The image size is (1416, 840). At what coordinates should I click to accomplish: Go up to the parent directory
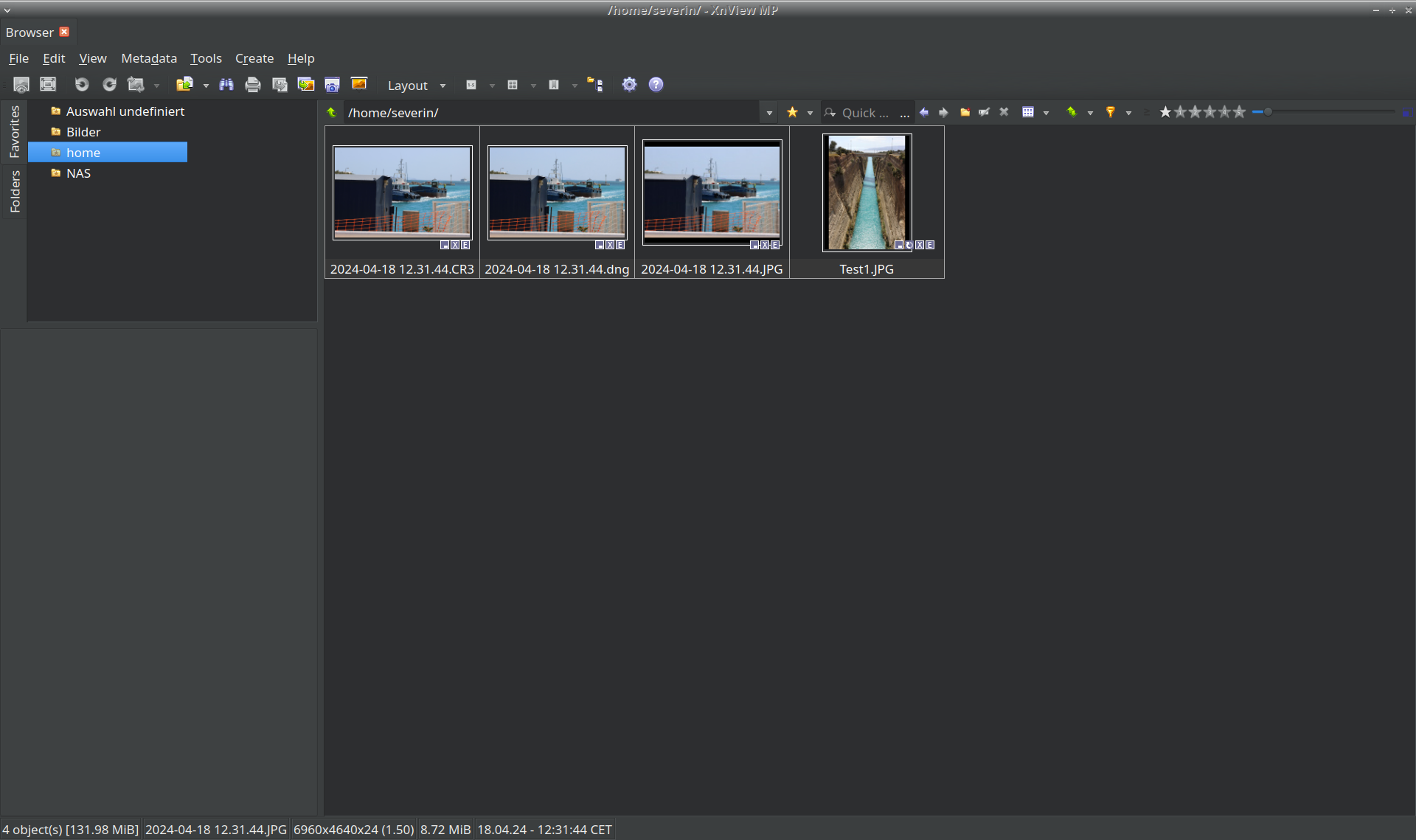pyautogui.click(x=332, y=112)
